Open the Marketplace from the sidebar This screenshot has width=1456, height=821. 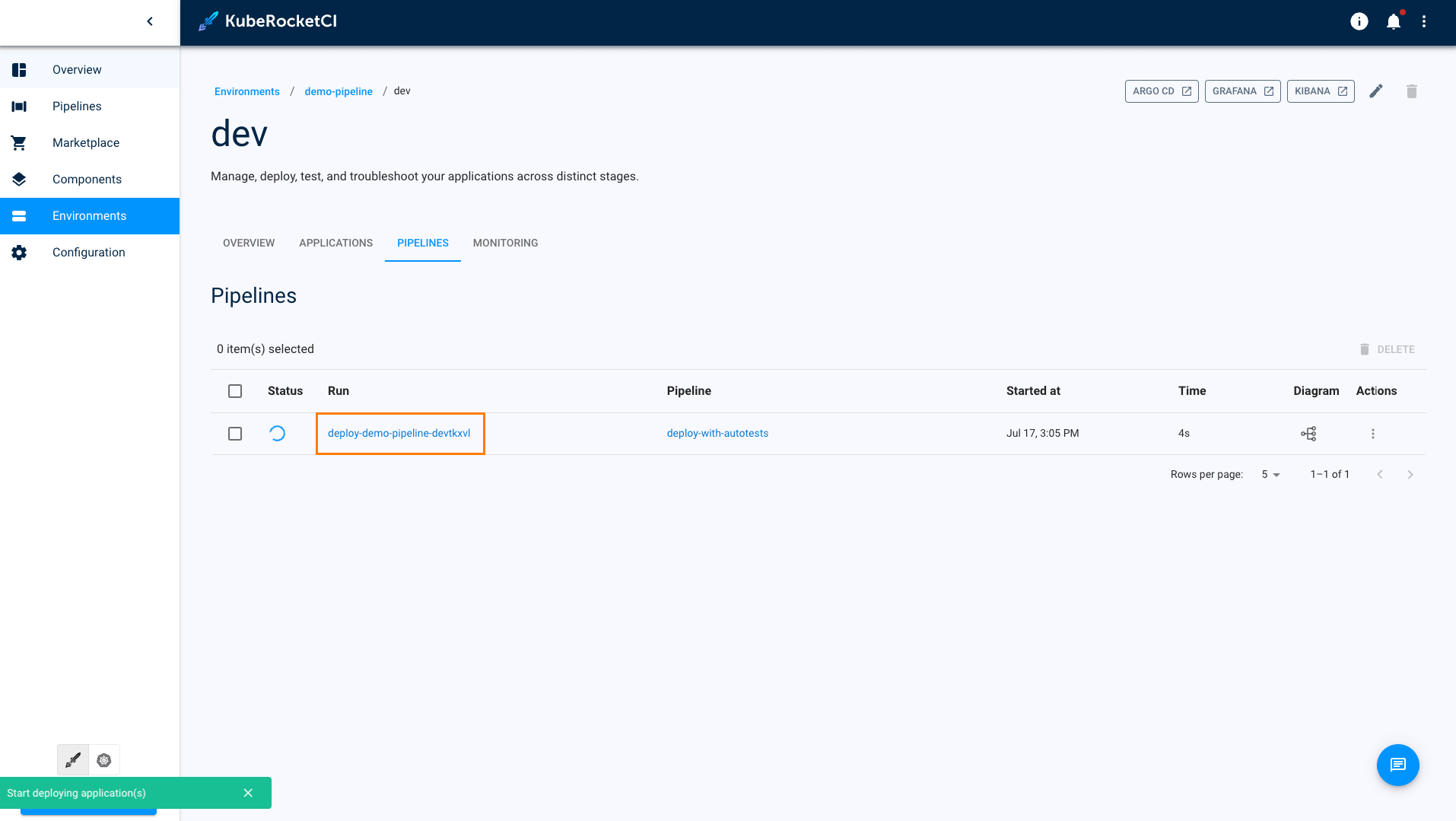coord(85,142)
